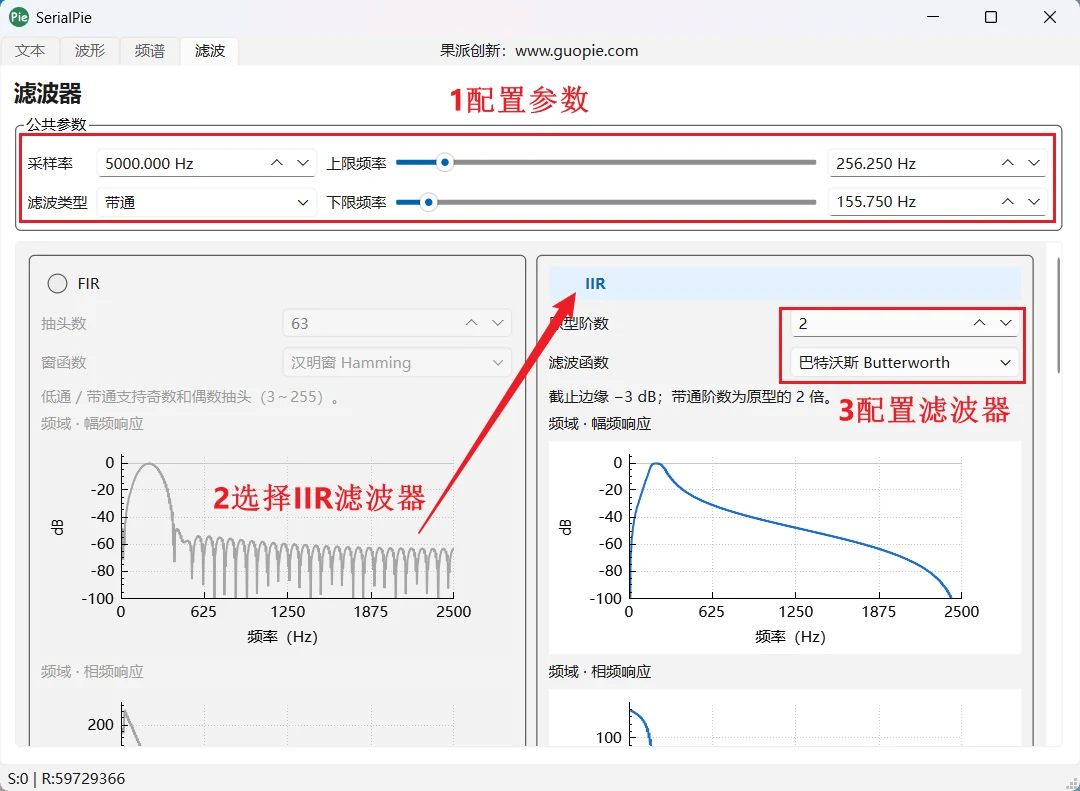Open the 滤波类型 带通 dropdown
This screenshot has height=791, width=1080.
click(207, 203)
